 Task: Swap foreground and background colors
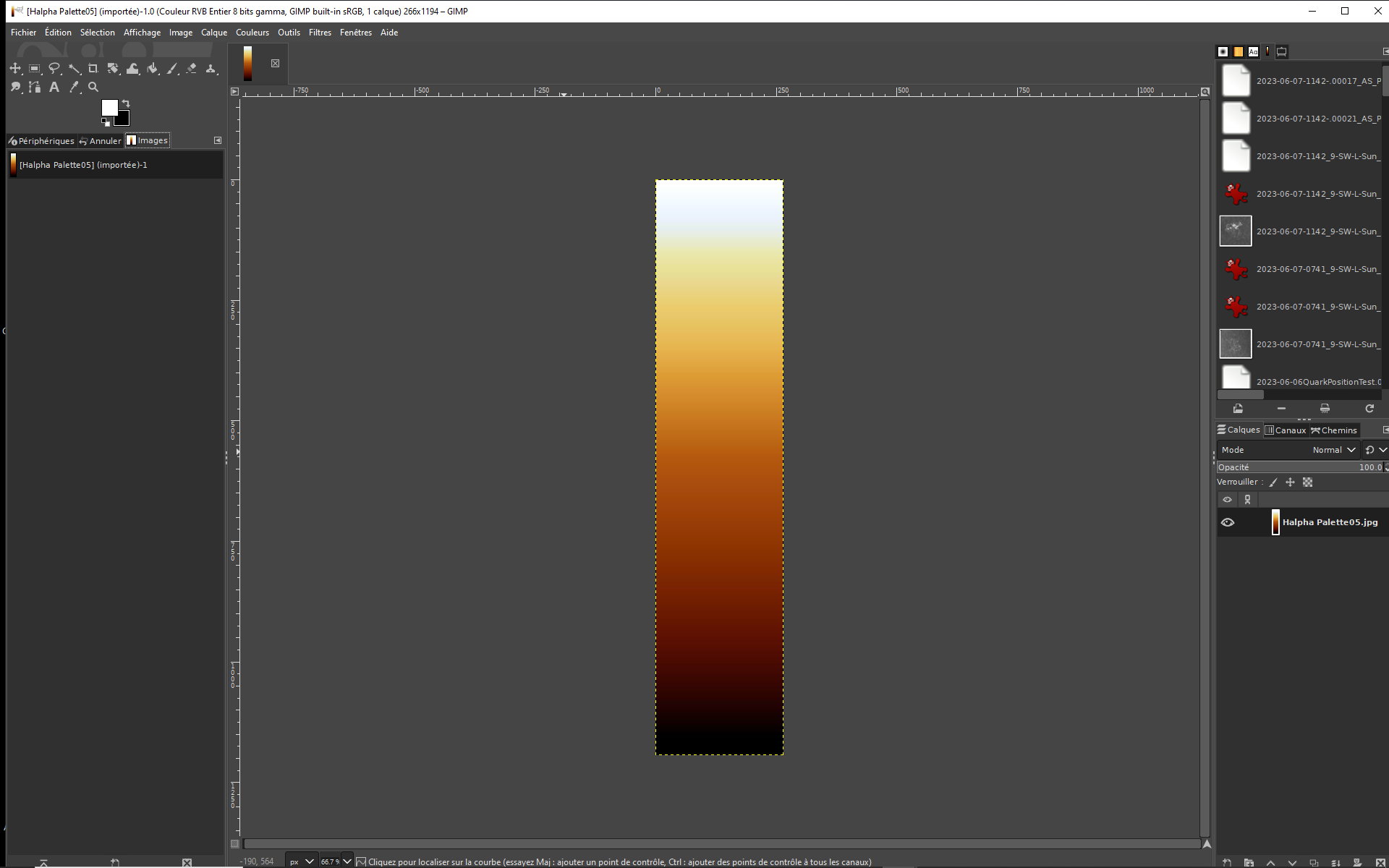click(126, 103)
